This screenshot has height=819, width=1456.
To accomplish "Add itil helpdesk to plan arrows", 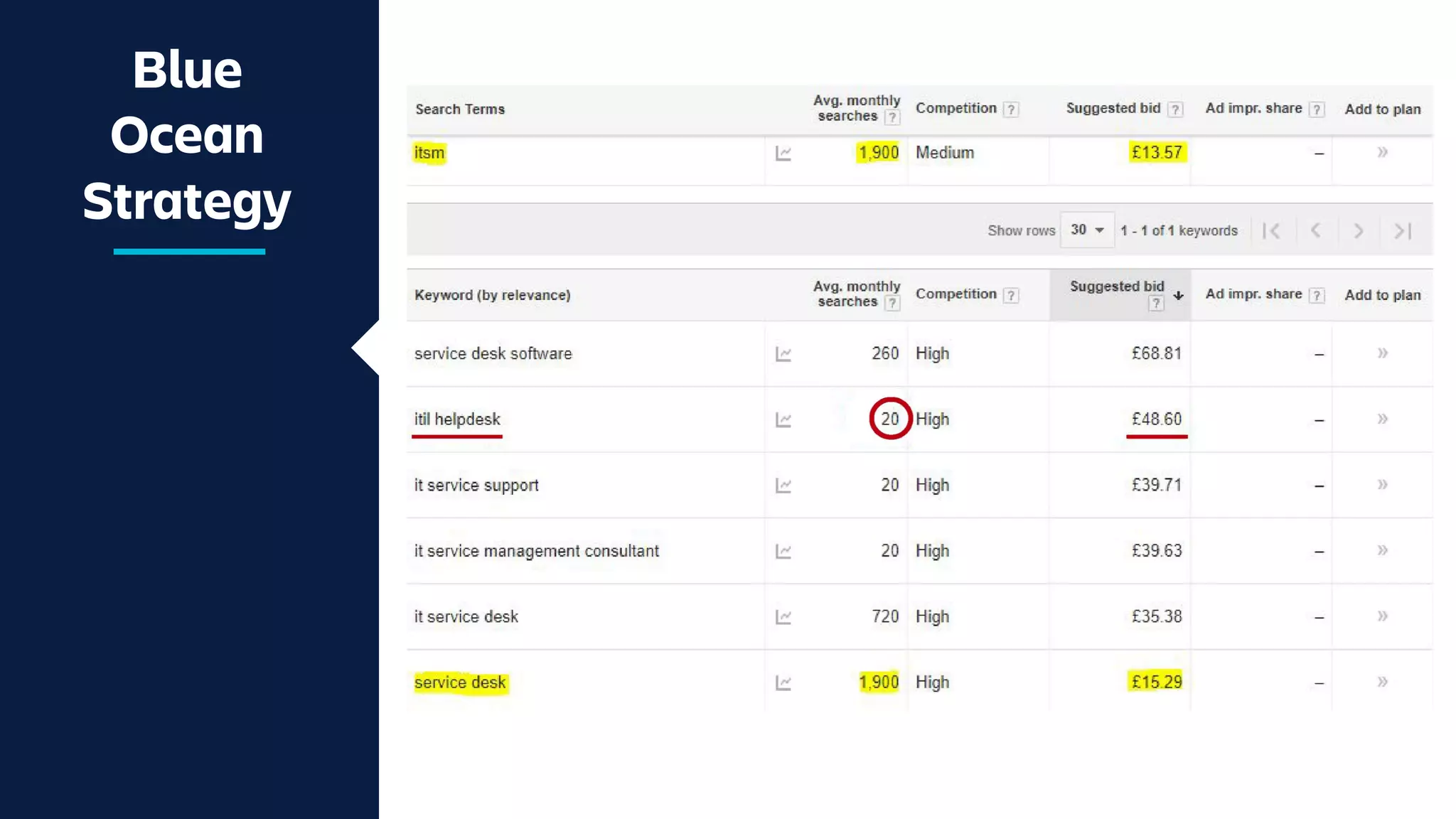I will (1382, 419).
